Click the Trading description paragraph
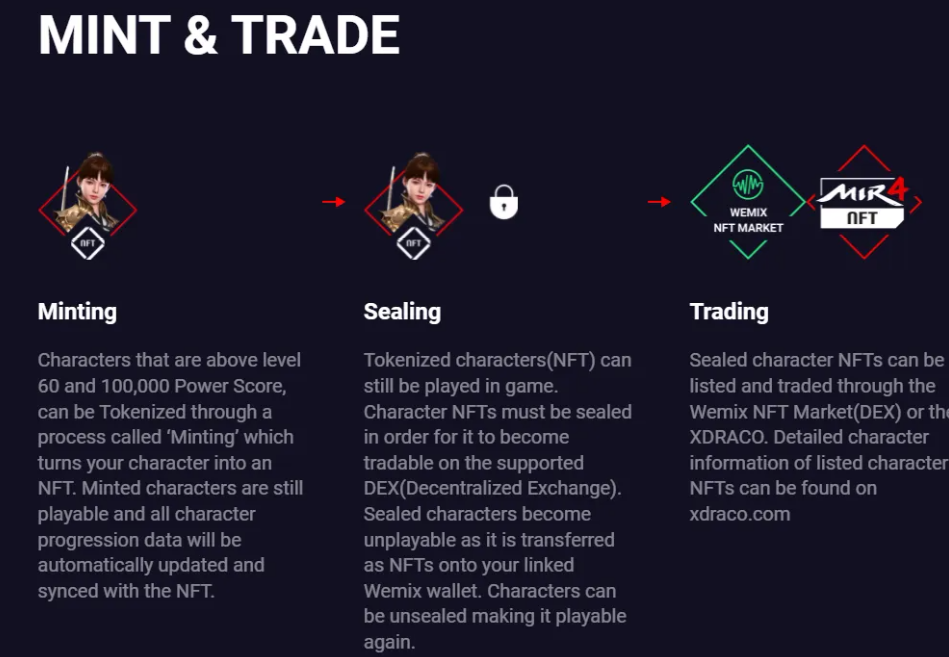Viewport: 949px width, 657px height. 819,437
